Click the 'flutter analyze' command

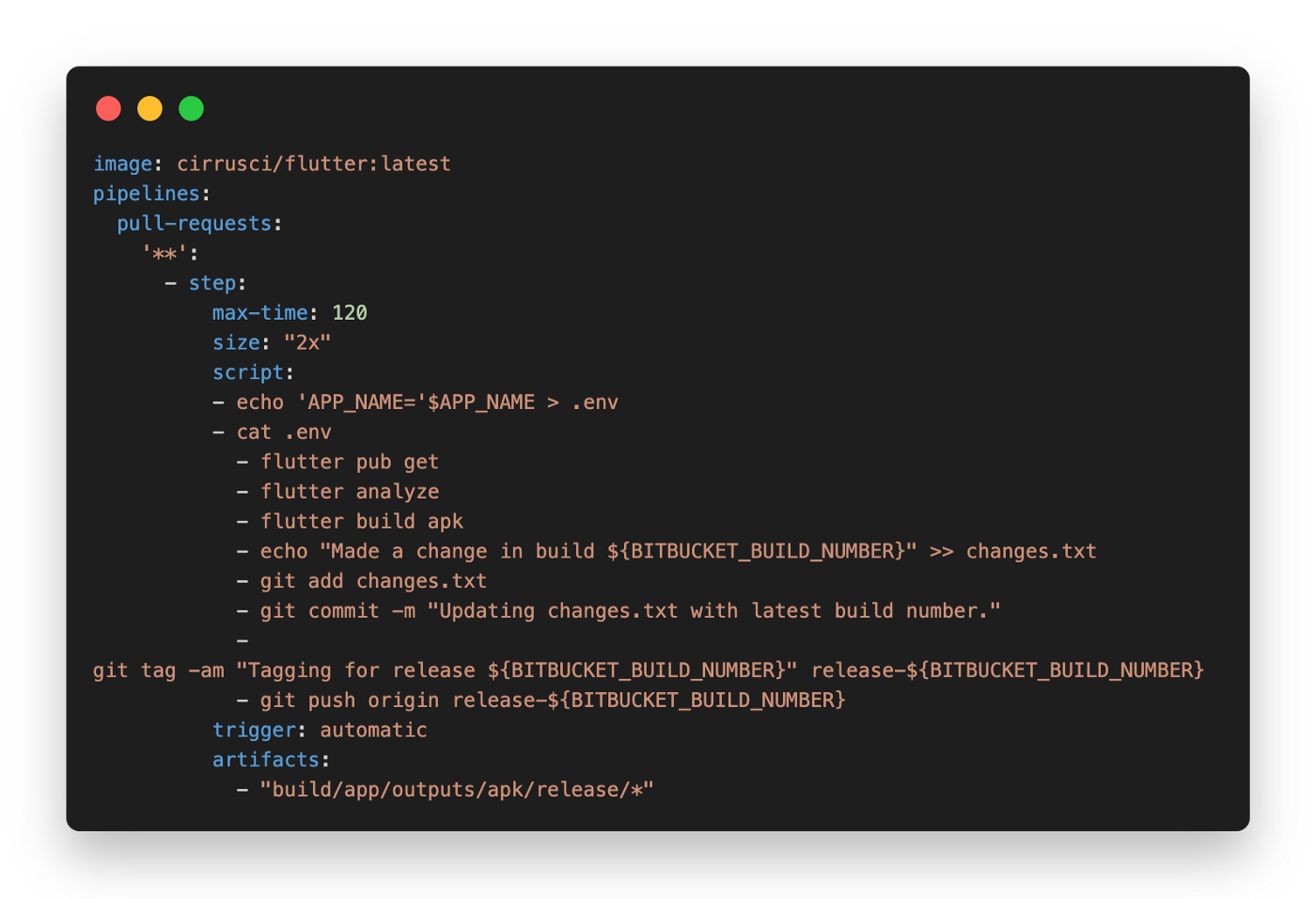pyautogui.click(x=350, y=492)
